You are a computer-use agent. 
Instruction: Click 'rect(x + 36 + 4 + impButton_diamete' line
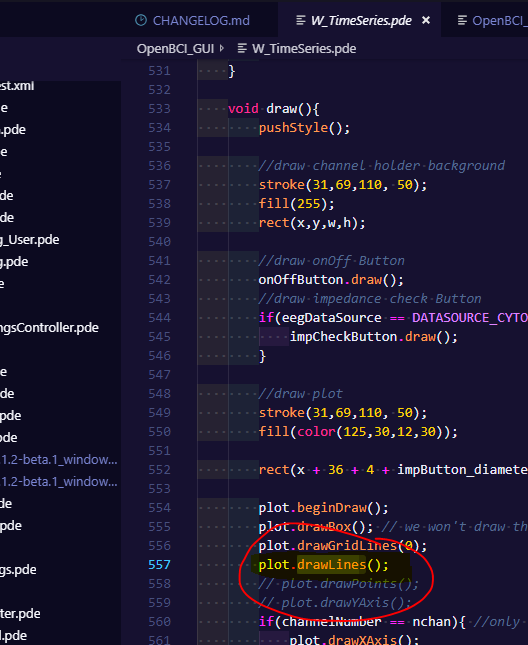point(393,470)
